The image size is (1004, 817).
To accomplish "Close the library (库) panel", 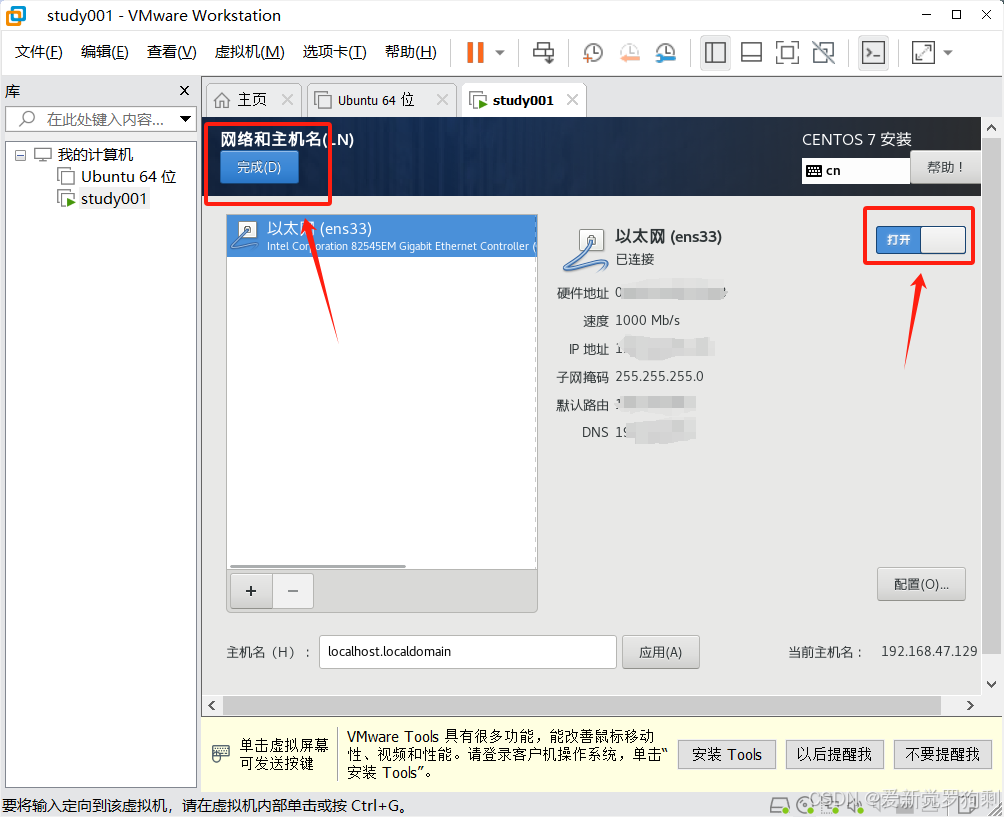I will pyautogui.click(x=184, y=91).
